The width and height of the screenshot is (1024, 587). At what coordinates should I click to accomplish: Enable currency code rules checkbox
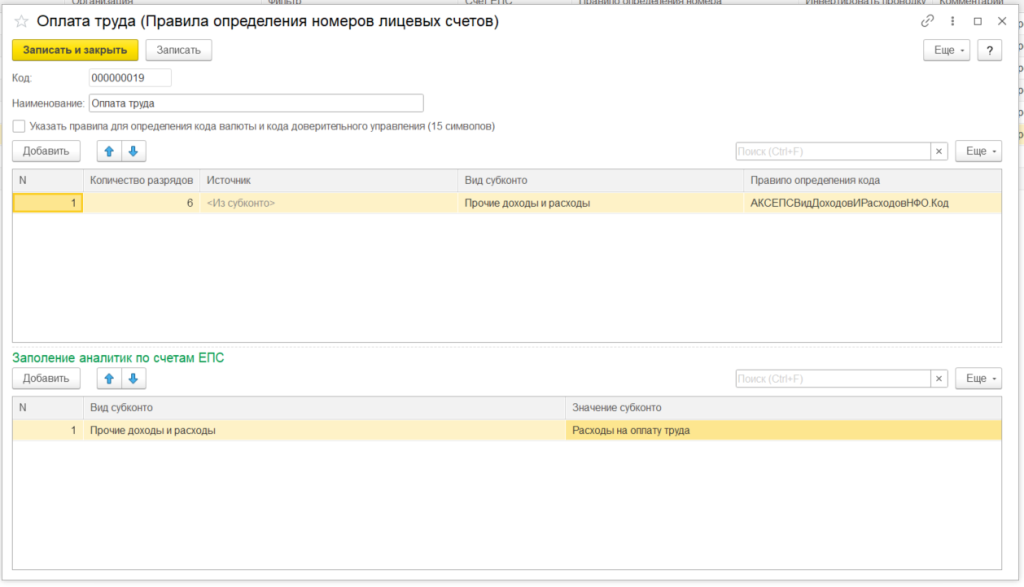point(19,127)
